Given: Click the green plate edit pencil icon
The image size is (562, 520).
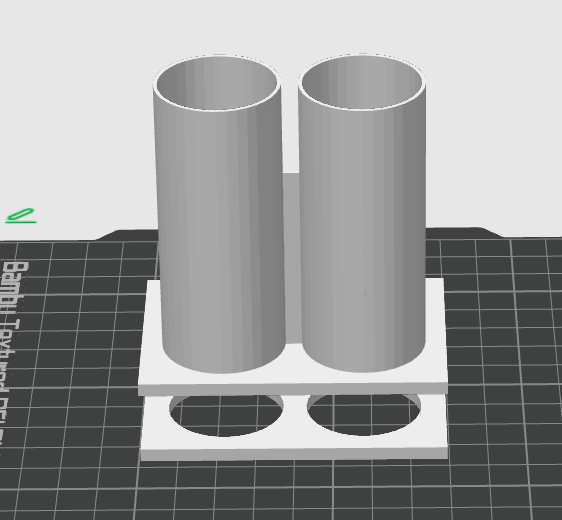Looking at the screenshot, I should tap(21, 216).
